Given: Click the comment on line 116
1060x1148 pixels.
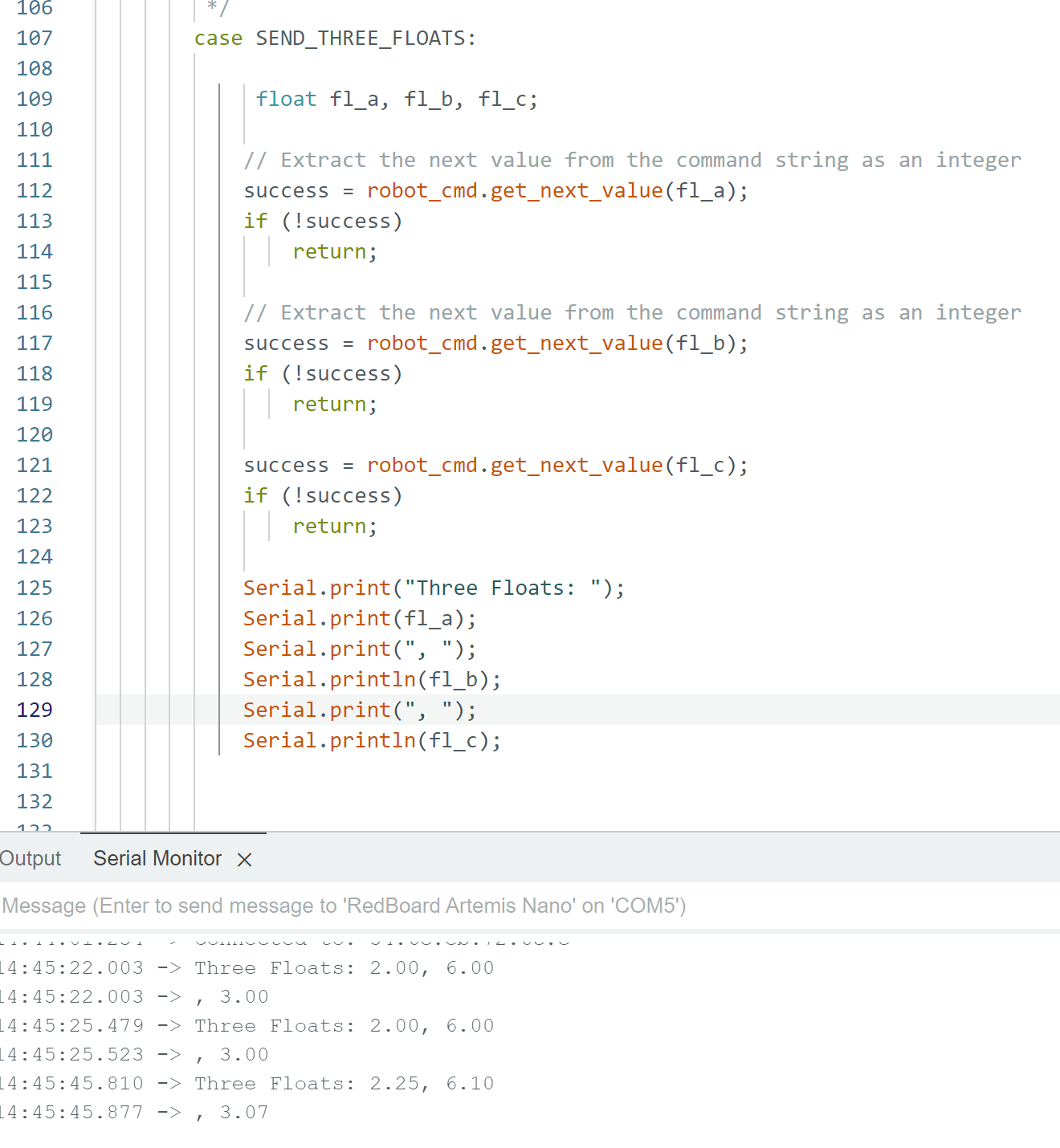Looking at the screenshot, I should 633,312.
